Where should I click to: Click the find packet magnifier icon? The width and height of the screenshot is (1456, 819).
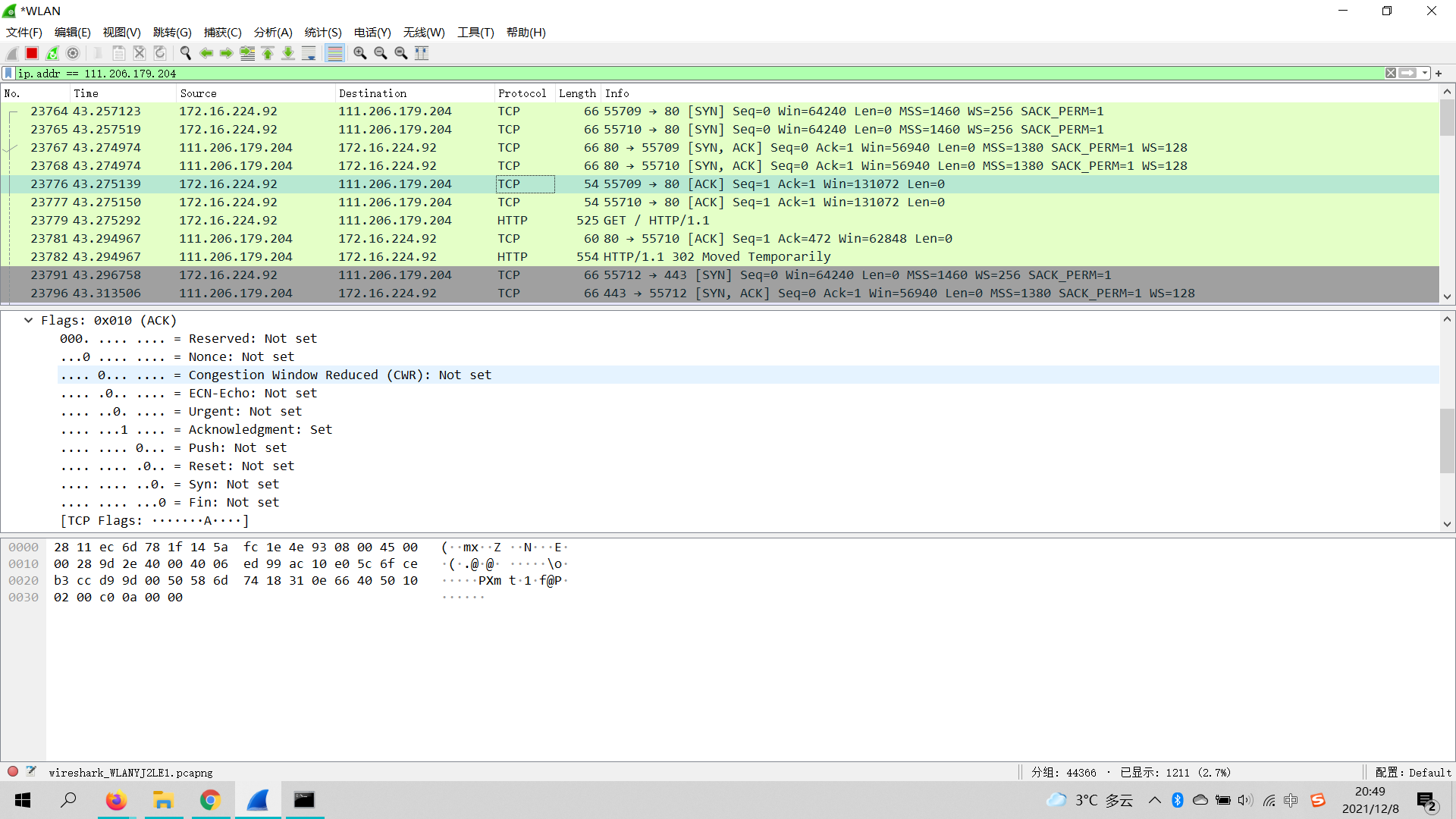[x=185, y=53]
